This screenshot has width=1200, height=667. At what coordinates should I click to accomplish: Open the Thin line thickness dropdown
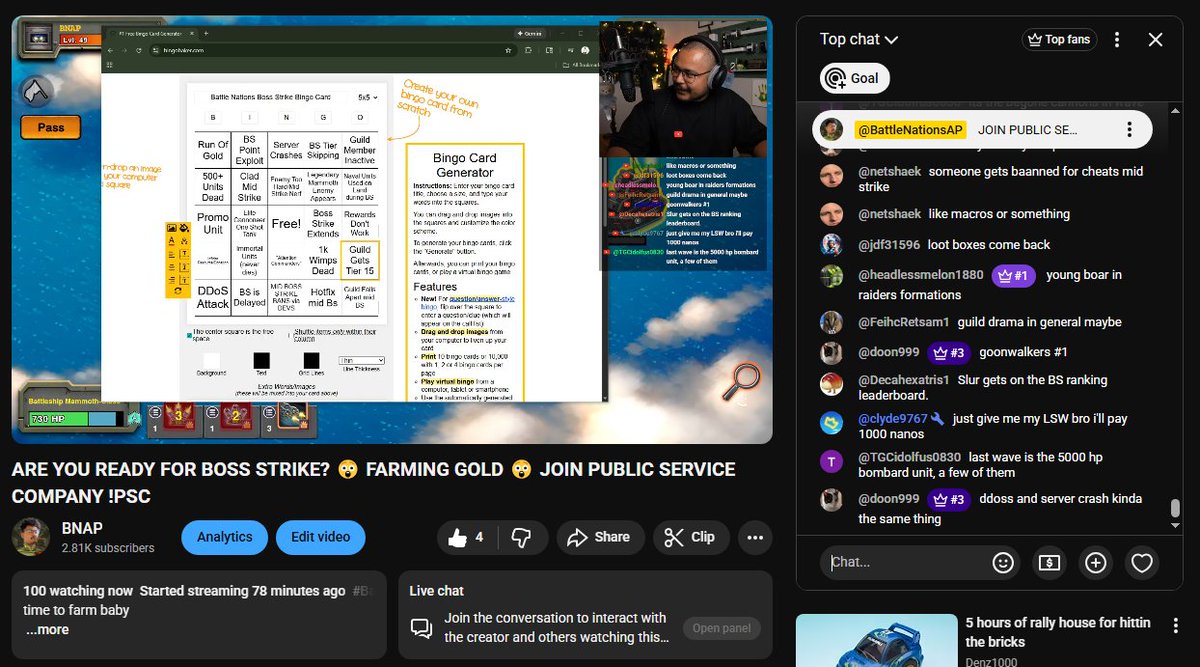(361, 360)
